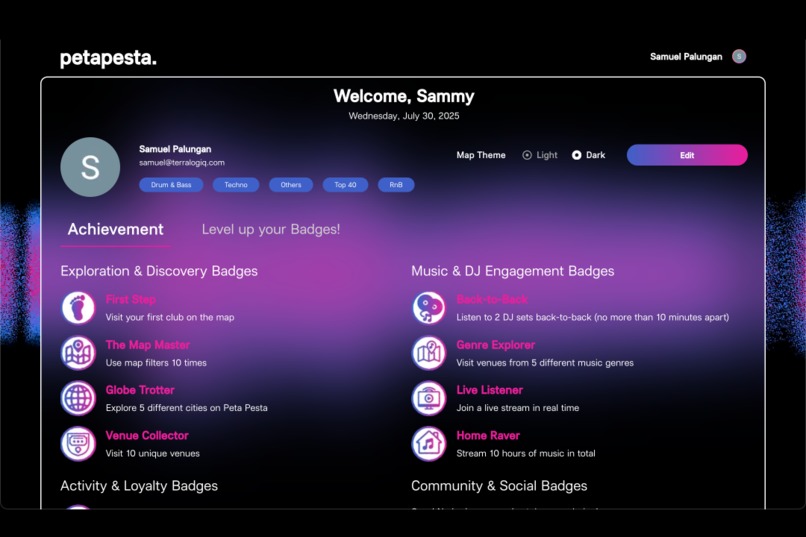Click 'Use map filters 10 times' text

[156, 363]
